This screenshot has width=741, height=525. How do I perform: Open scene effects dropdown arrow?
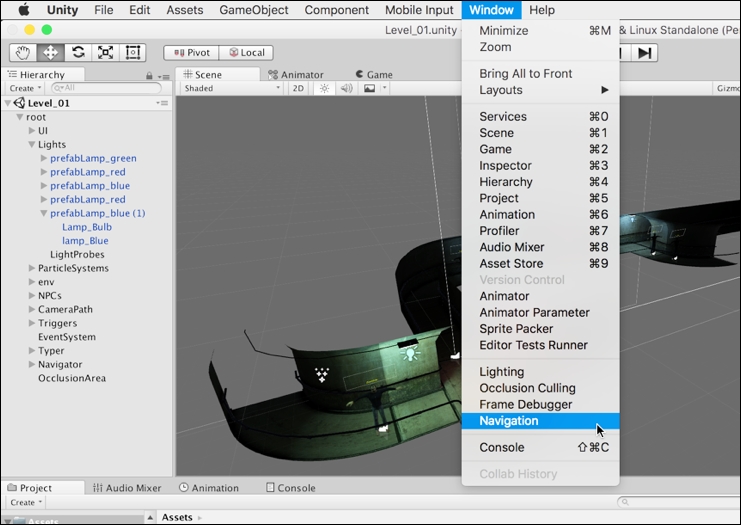pos(385,88)
